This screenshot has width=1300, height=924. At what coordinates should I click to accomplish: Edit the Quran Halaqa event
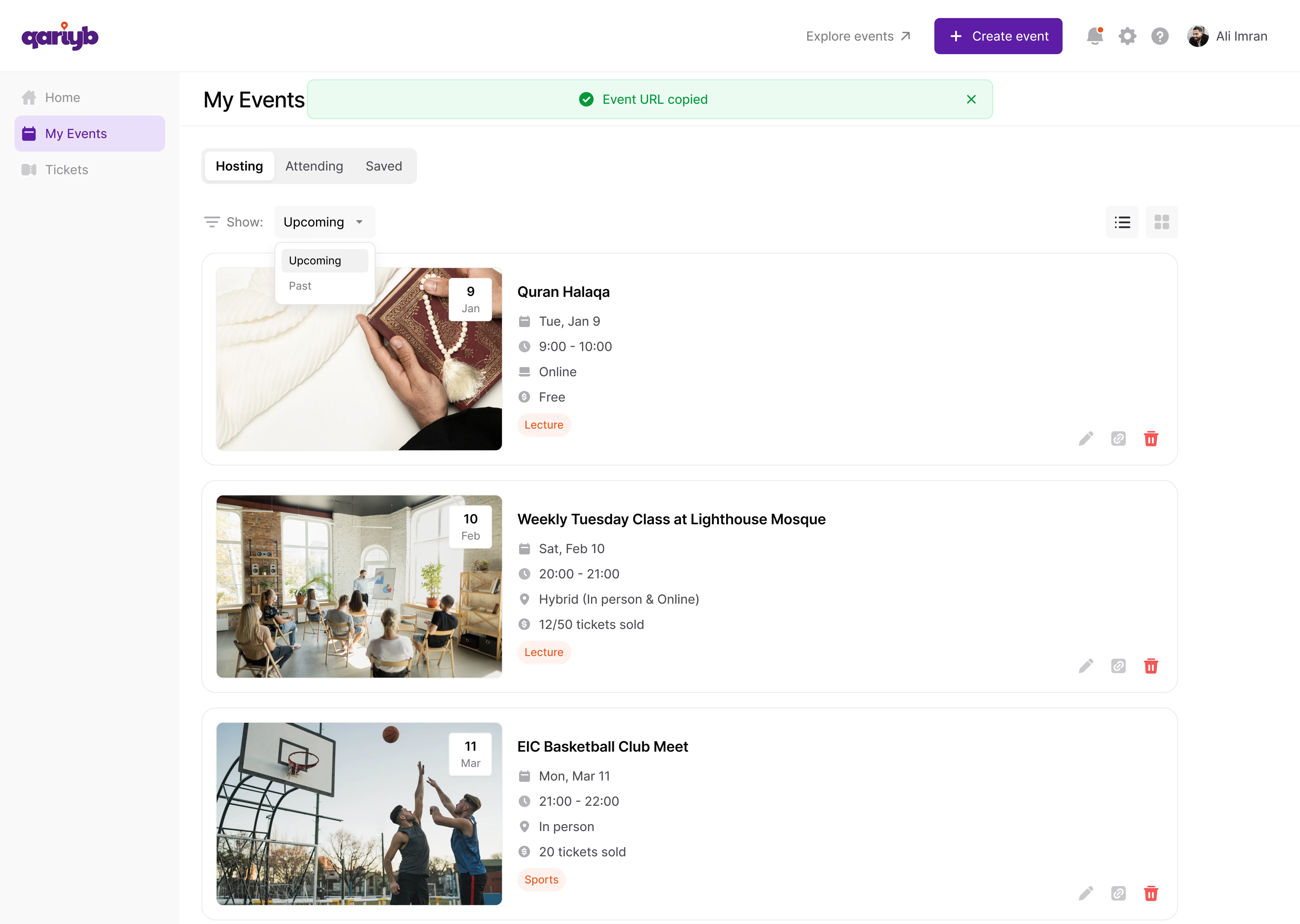tap(1085, 439)
